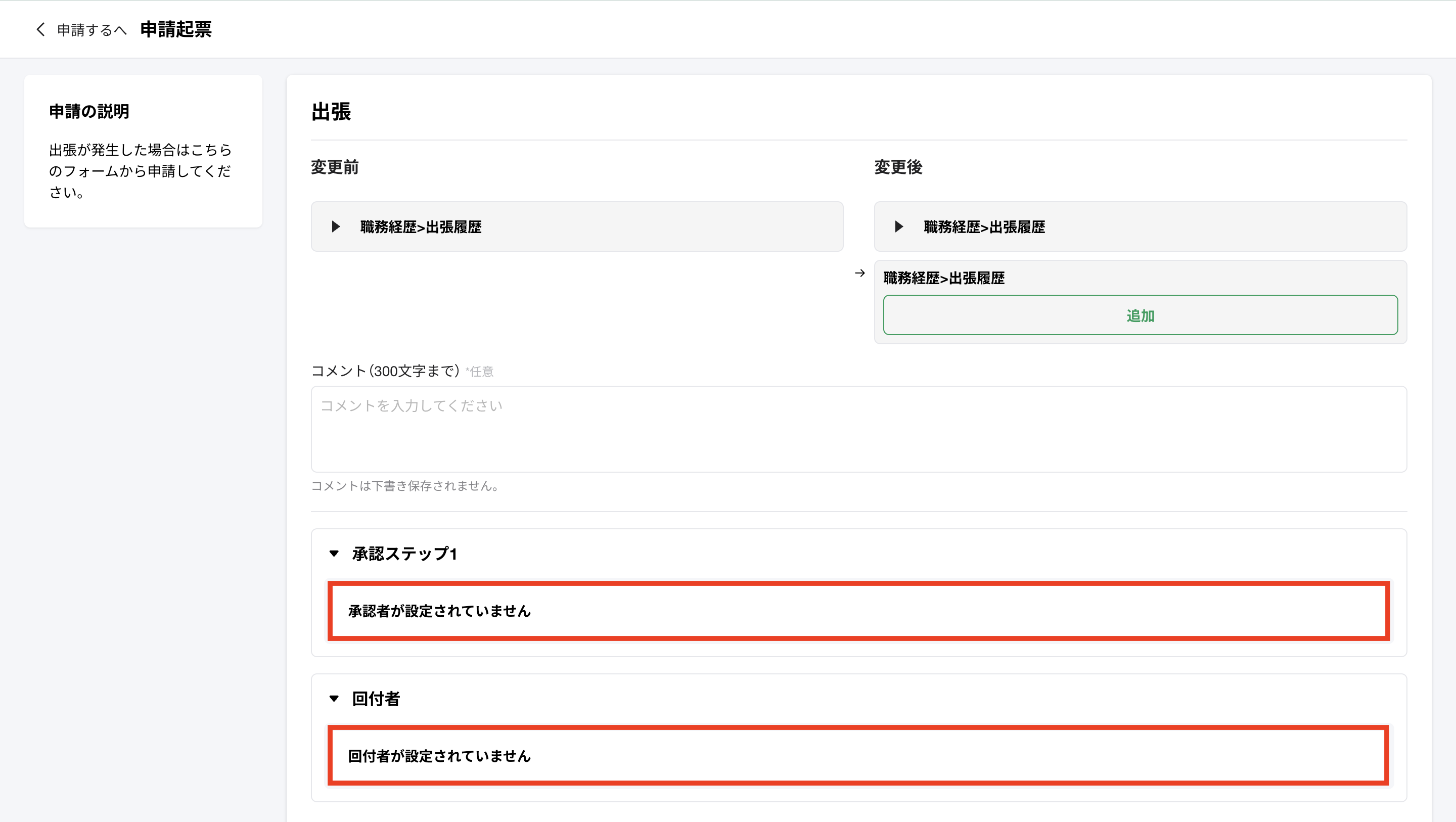Expand 変更前 職務経歴>出張履歴 triangle

tap(336, 226)
